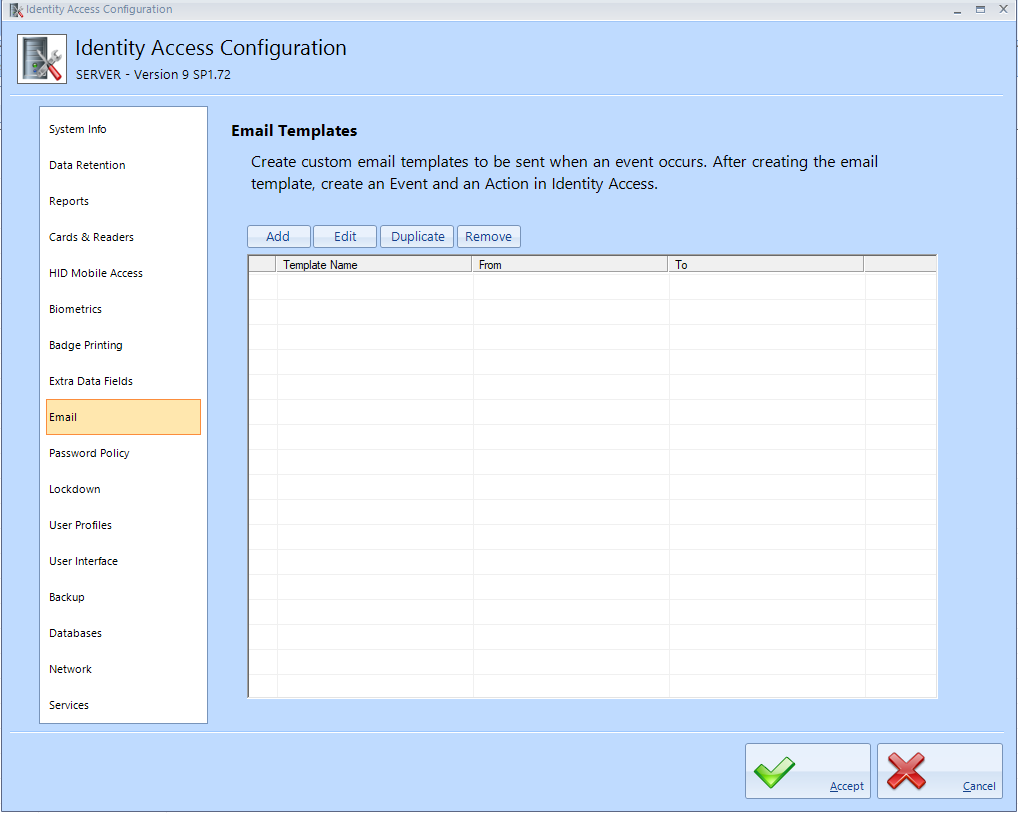Minimize the Identity Access Configuration window
This screenshot has width=1018, height=813.
[957, 10]
